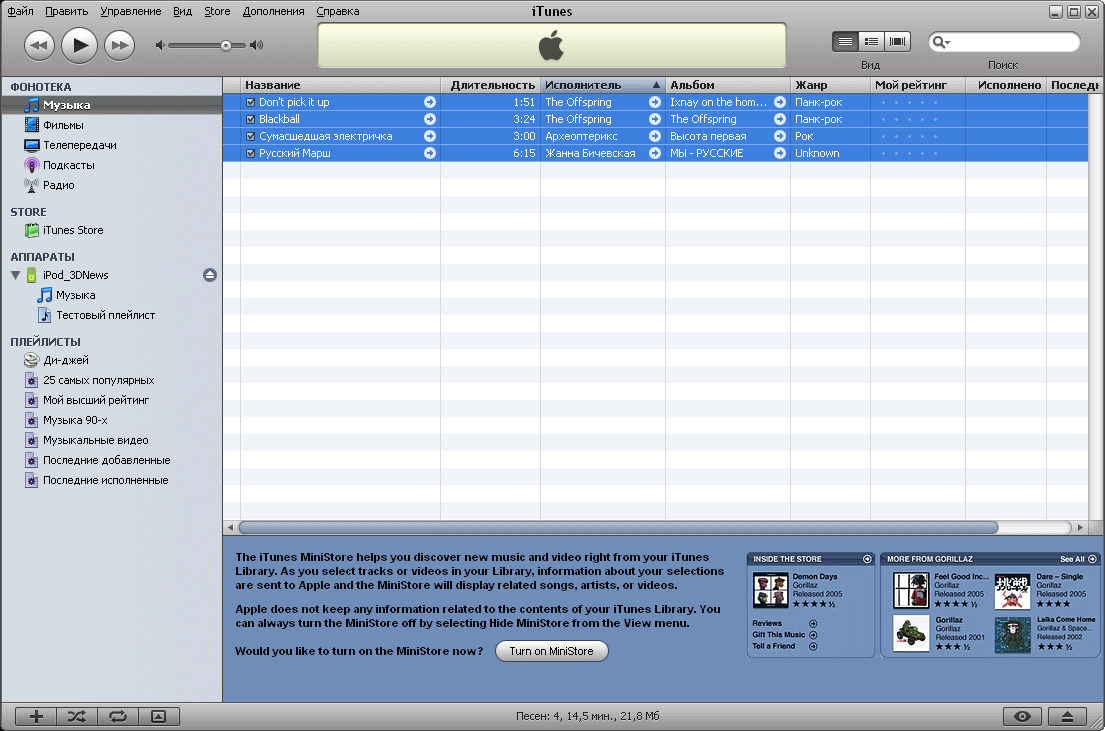Adjust the volume slider knob
Screen dimensions: 1105x731
tap(226, 46)
